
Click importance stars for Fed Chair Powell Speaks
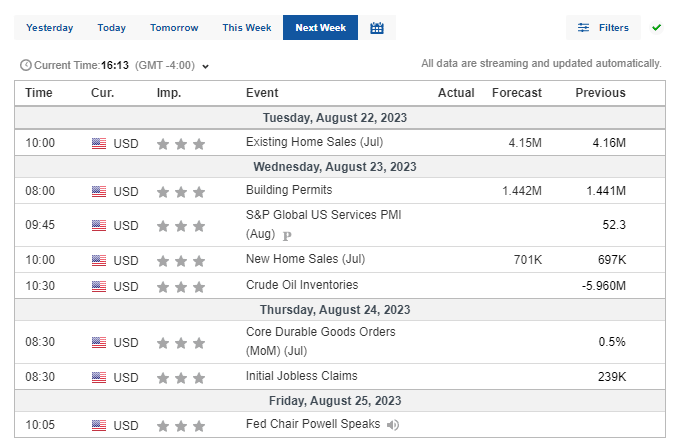[181, 426]
